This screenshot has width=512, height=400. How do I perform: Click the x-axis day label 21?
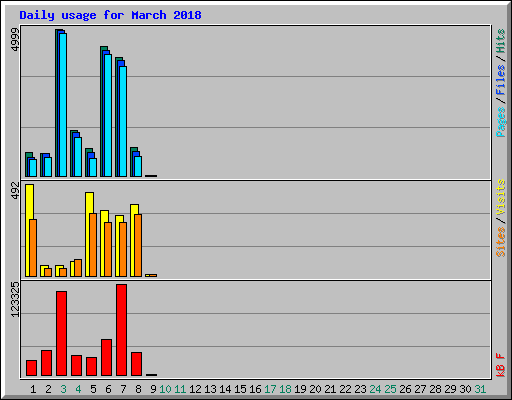click(330, 389)
